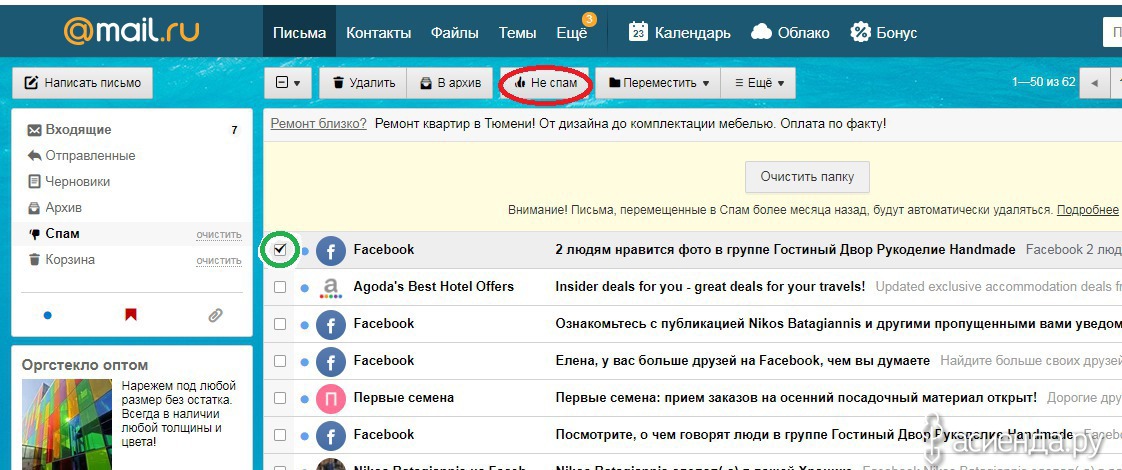Click the Входящие envelope icon
This screenshot has width=1122, height=470.
(34, 130)
